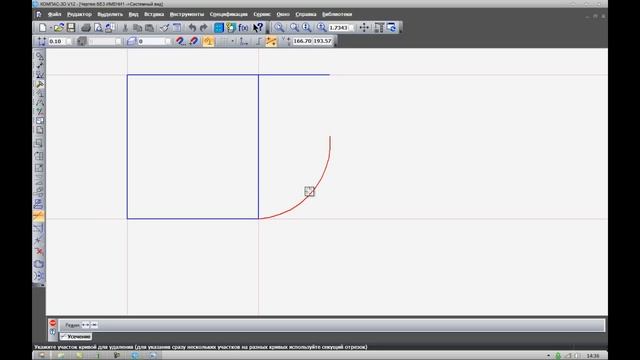Viewport: 640px width, 360px height.
Task: Save the document with floppy icon
Action: click(x=71, y=28)
